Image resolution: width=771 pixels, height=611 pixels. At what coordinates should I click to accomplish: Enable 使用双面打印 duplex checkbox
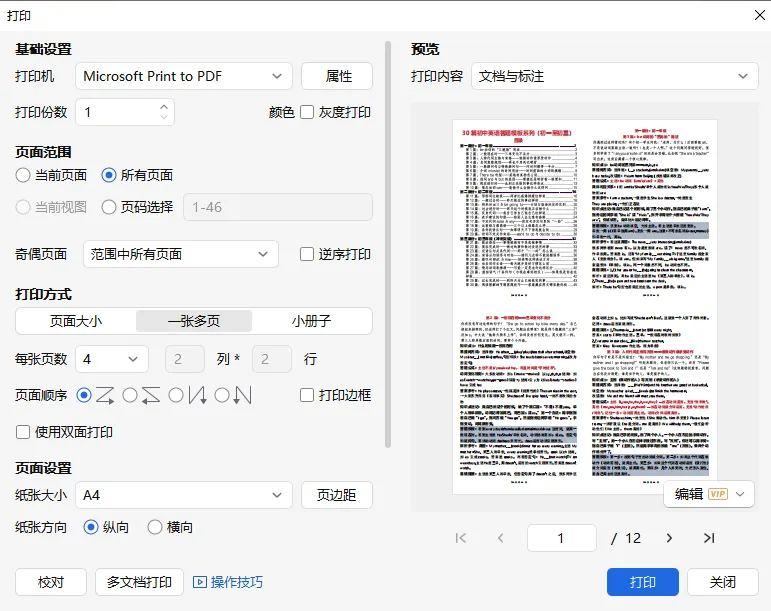23,432
